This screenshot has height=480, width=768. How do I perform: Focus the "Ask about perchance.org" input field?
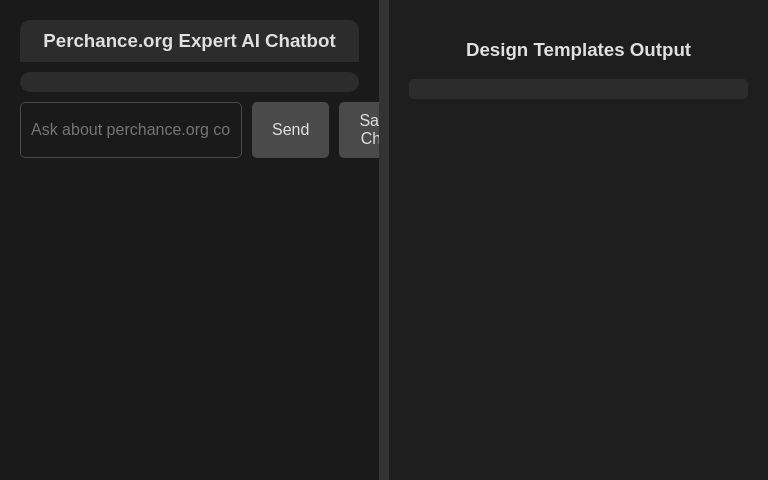point(131,130)
